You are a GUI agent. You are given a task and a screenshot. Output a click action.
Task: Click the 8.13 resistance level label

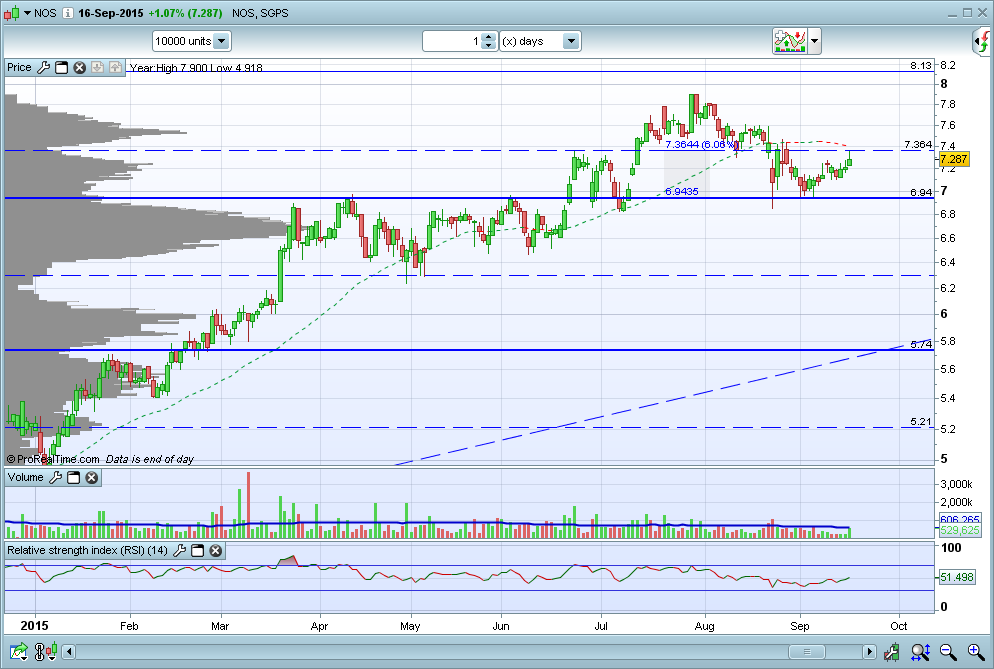pos(921,65)
